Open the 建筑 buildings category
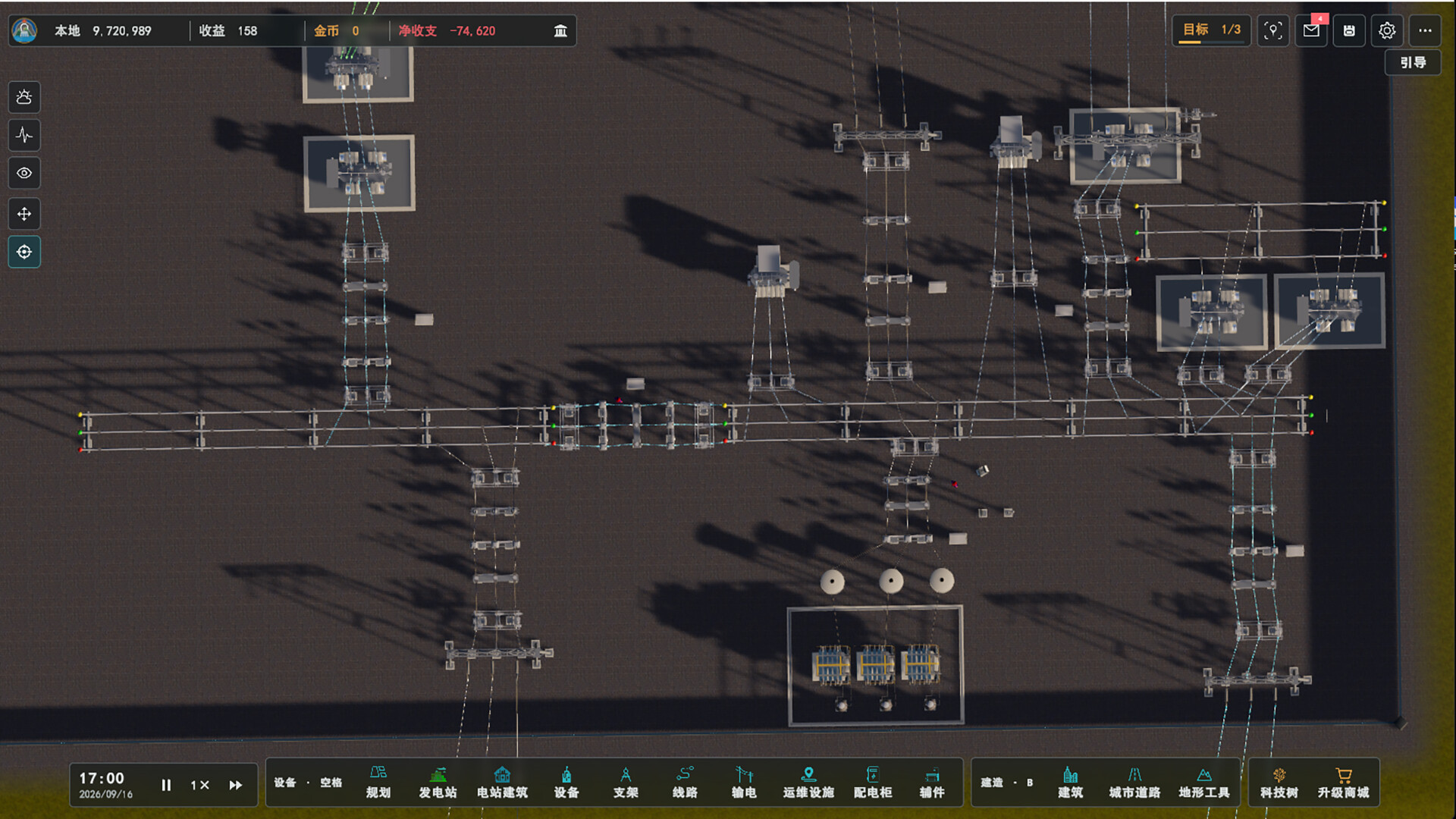This screenshot has height=819, width=1456. click(x=1070, y=783)
